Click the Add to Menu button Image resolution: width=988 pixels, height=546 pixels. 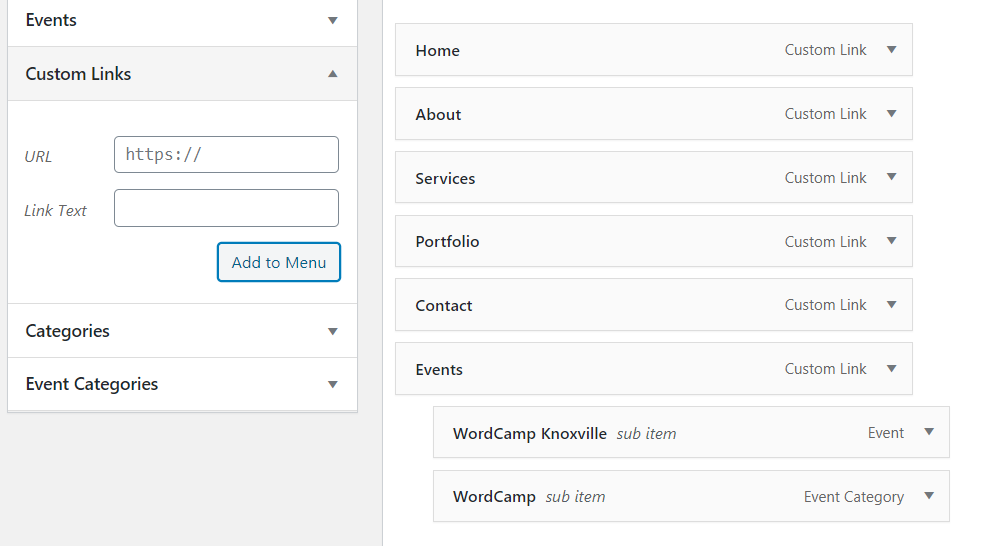(279, 262)
